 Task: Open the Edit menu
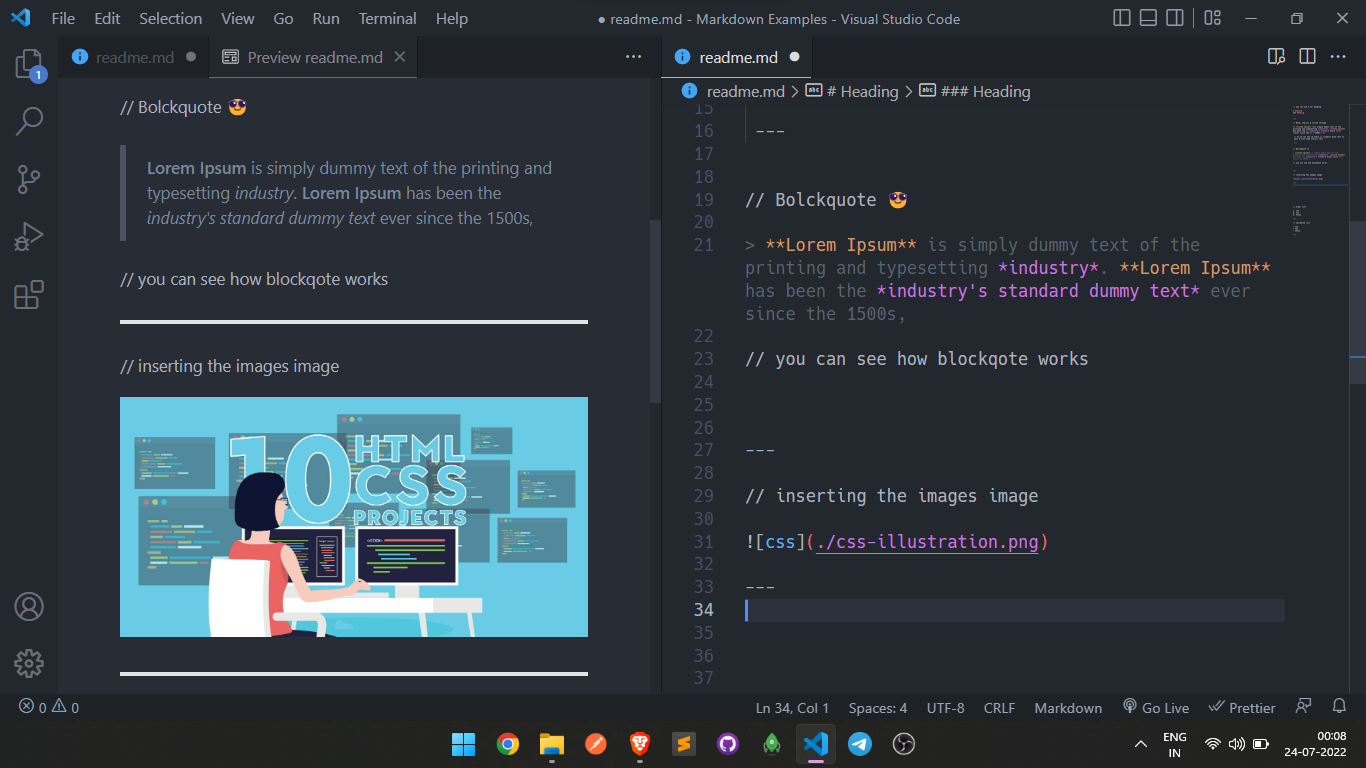(107, 18)
